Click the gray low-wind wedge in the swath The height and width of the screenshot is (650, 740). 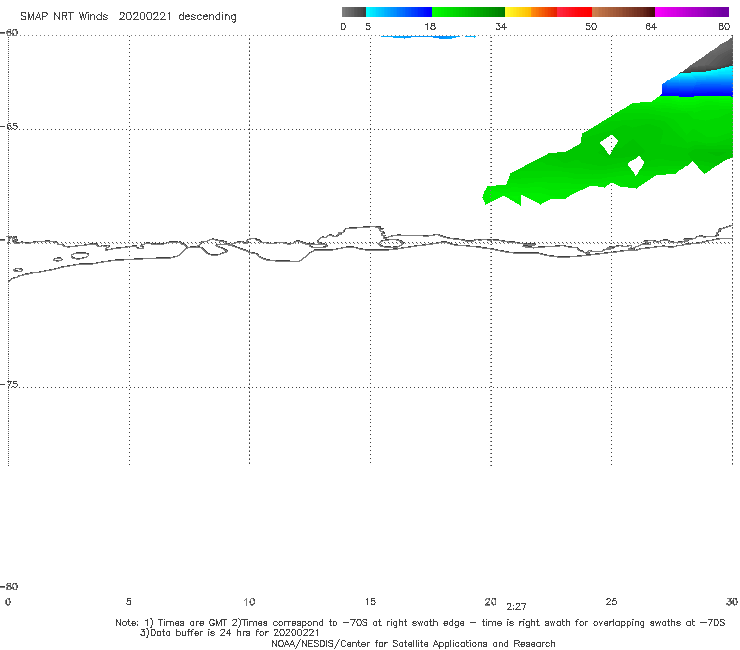(x=713, y=59)
